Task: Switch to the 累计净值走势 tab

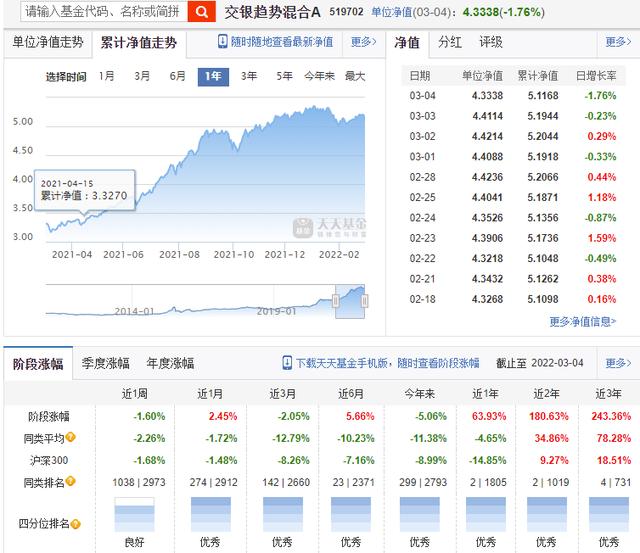Action: tap(139, 42)
